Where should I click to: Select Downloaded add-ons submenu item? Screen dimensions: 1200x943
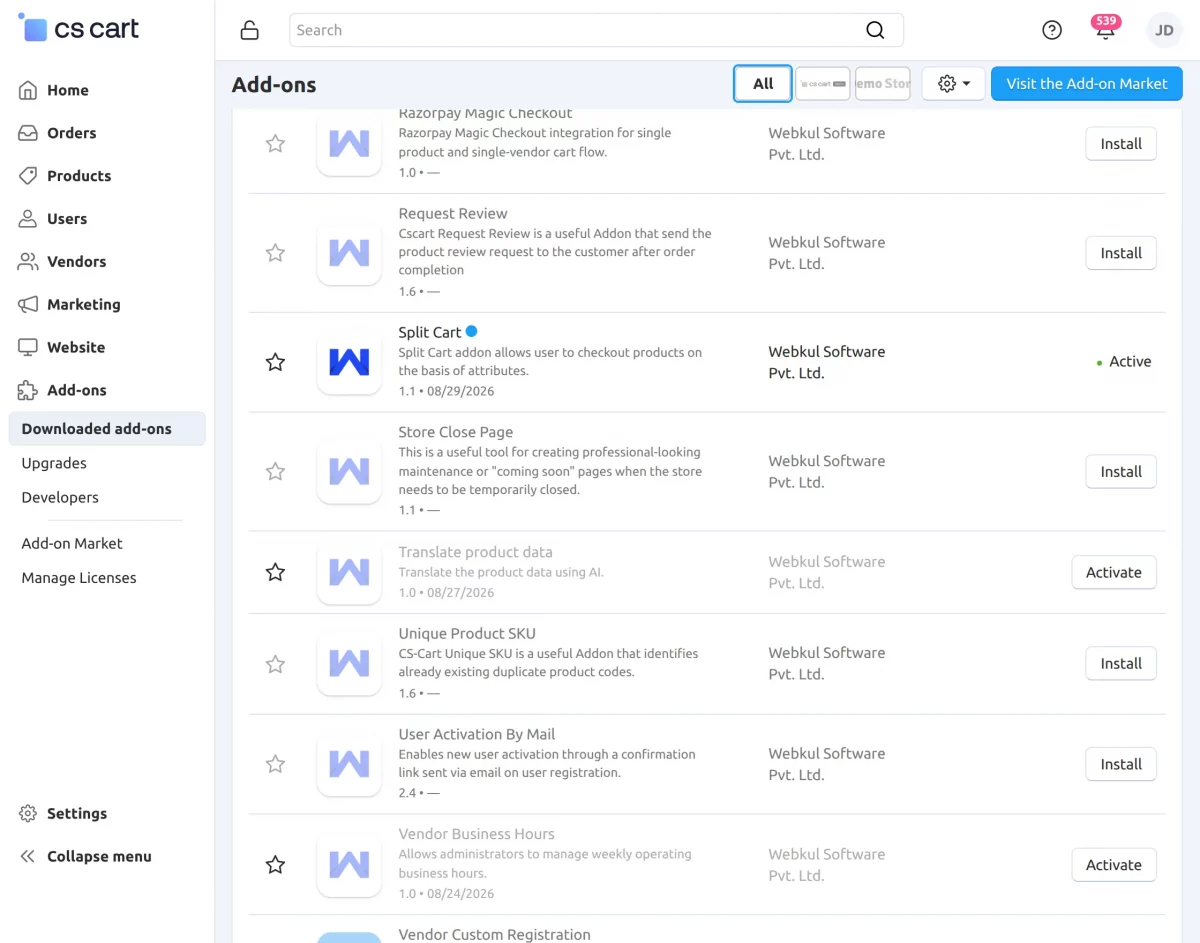[107, 429]
